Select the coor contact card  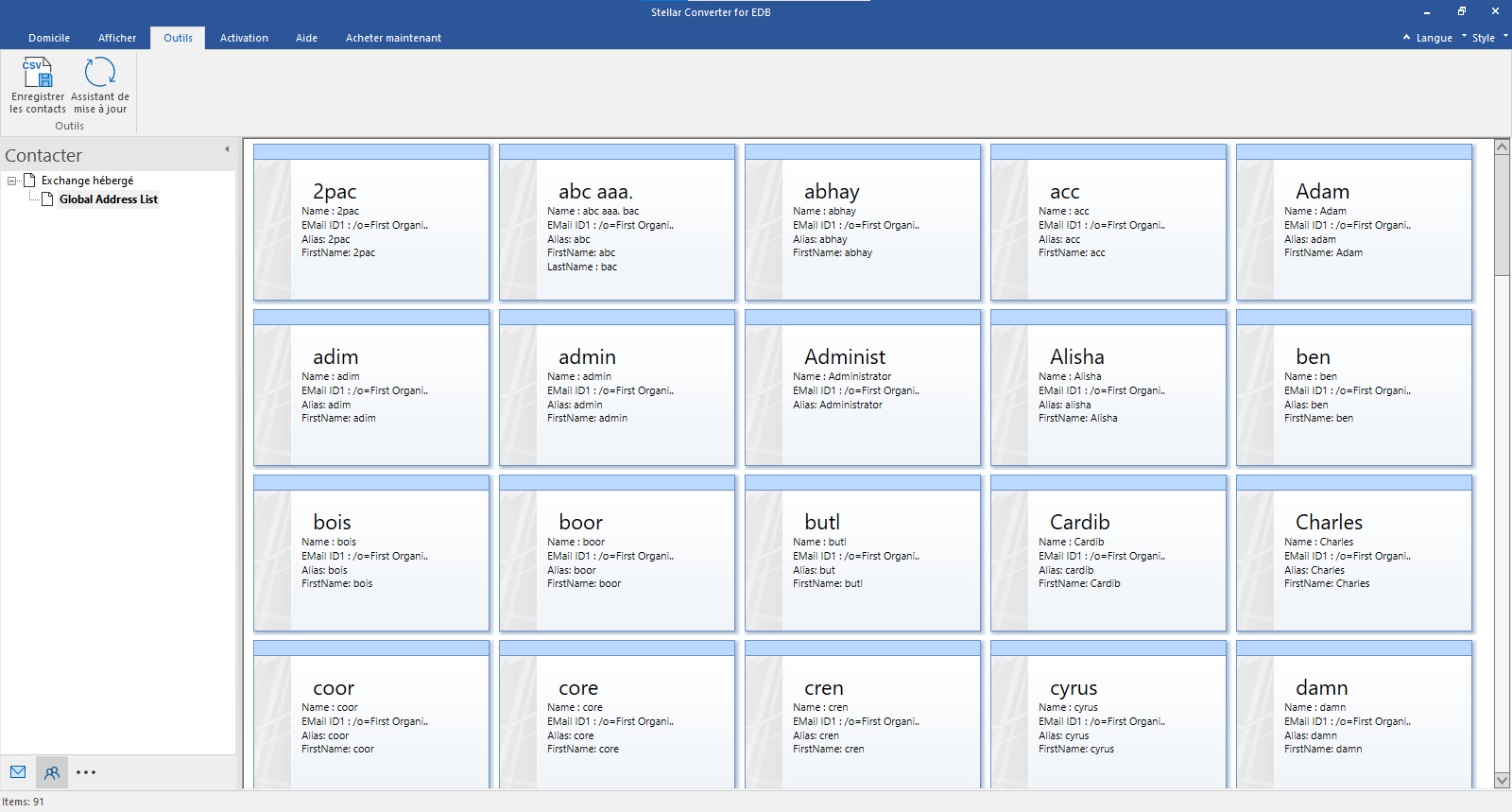[x=371, y=715]
